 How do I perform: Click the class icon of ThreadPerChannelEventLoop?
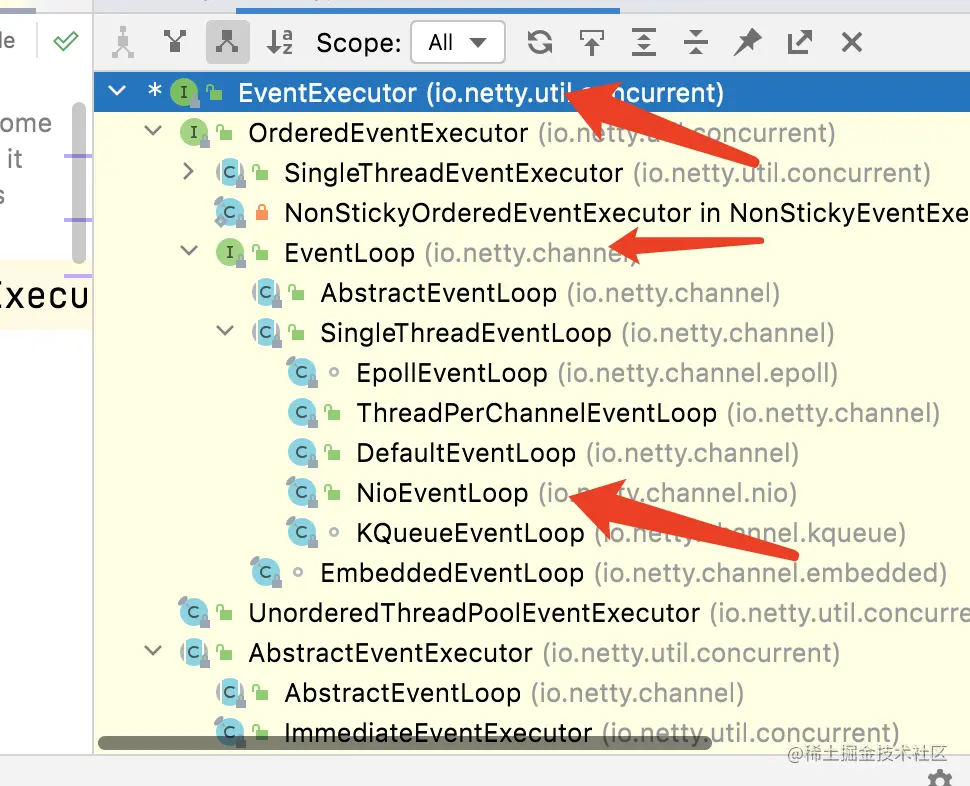tap(302, 413)
